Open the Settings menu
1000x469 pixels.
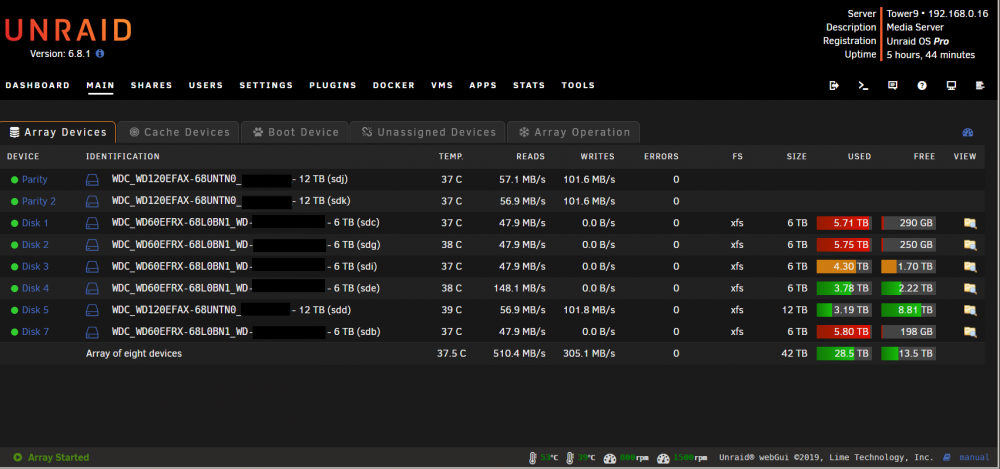click(266, 86)
